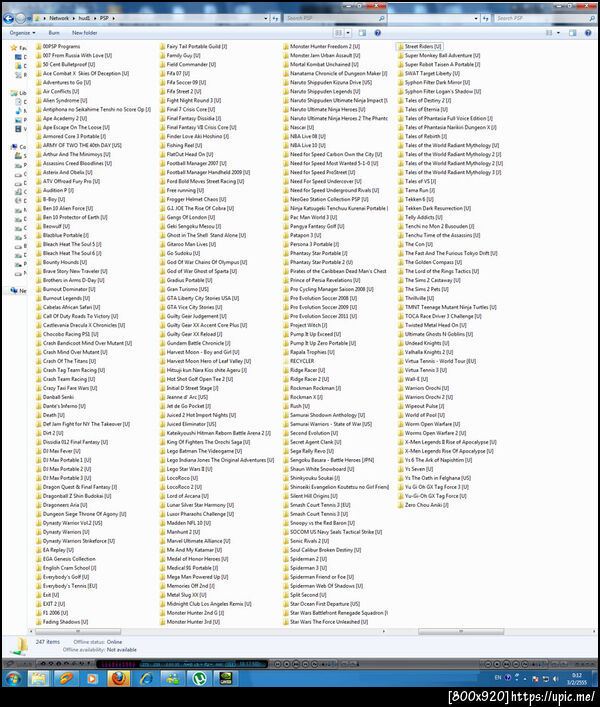Select Burnout Legends [U] folder
Image resolution: width=600 pixels, height=707 pixels.
63,298
